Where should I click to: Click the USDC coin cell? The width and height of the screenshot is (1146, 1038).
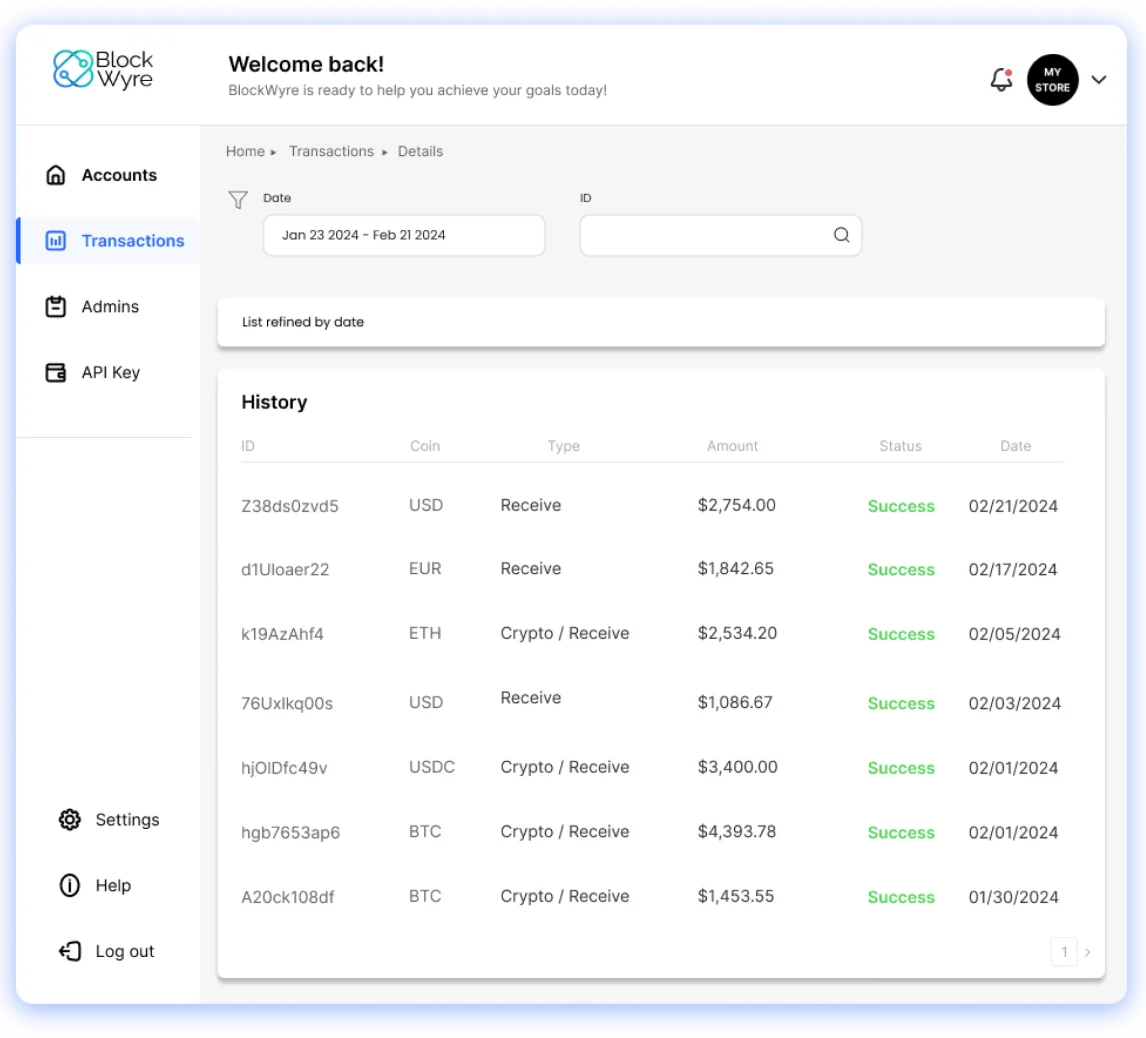431,767
